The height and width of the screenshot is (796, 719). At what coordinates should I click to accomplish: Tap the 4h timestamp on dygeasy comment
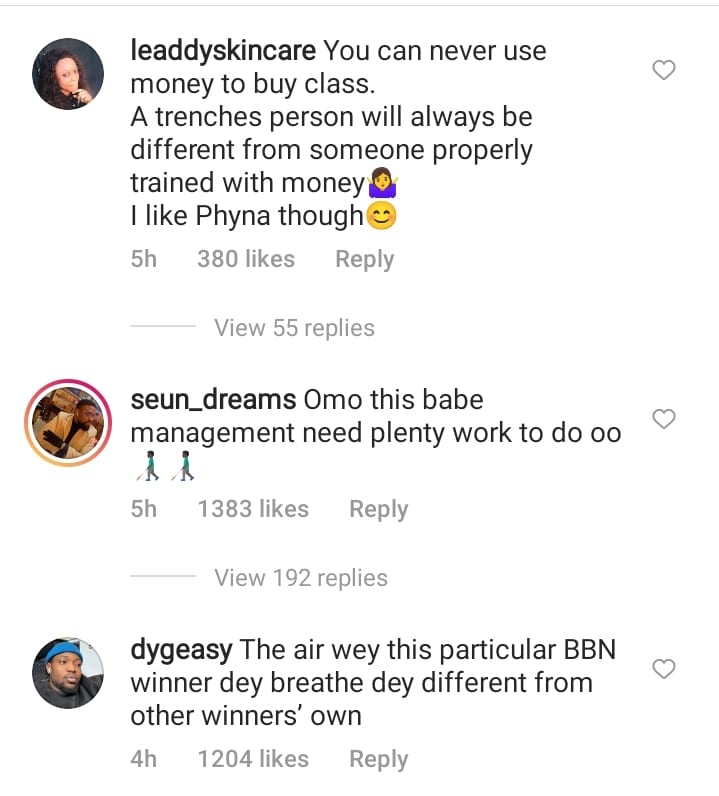pyautogui.click(x=144, y=759)
